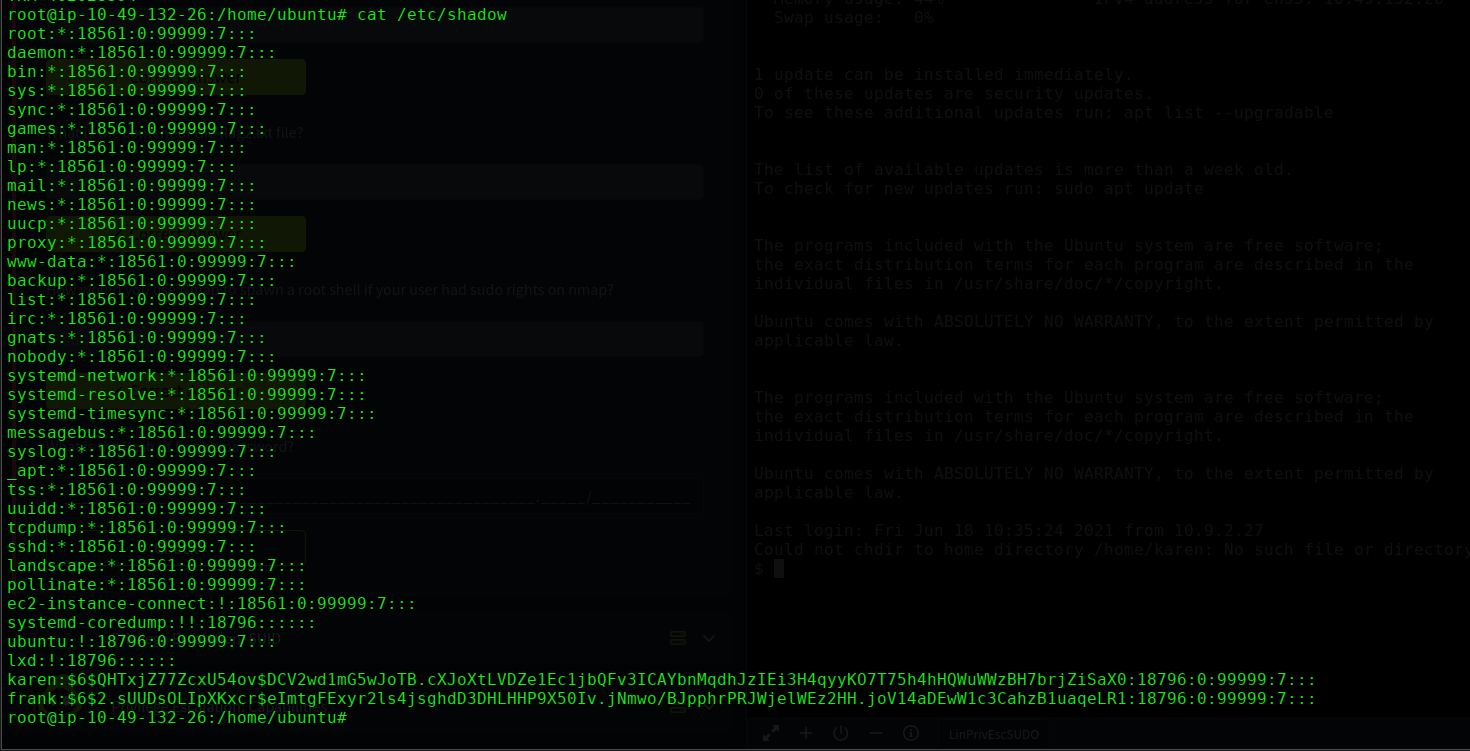1470x751 pixels.
Task: Click karen's password hash line
Action: point(660,680)
